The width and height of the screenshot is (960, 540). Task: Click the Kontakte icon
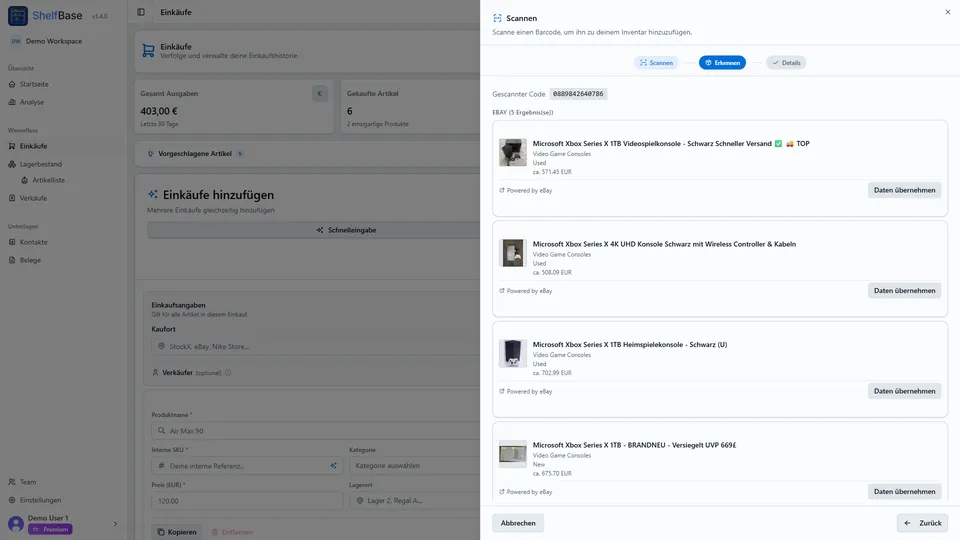pyautogui.click(x=12, y=242)
